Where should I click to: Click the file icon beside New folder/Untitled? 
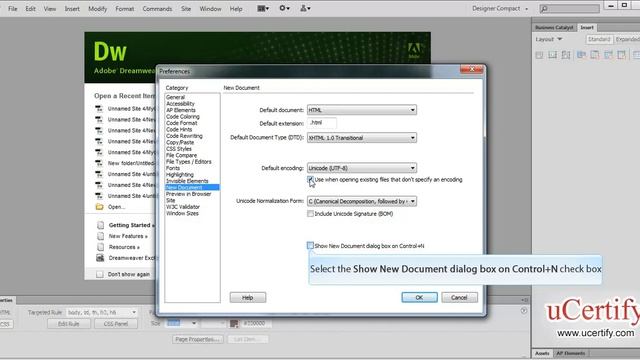click(x=99, y=163)
